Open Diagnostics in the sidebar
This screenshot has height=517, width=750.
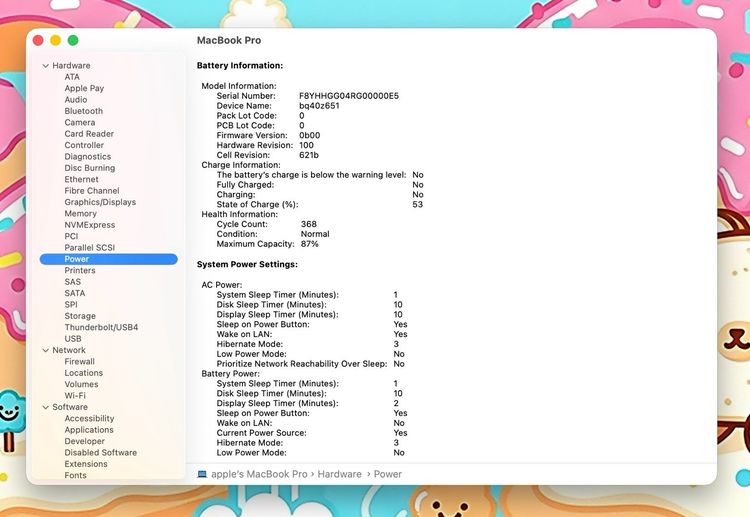point(88,156)
